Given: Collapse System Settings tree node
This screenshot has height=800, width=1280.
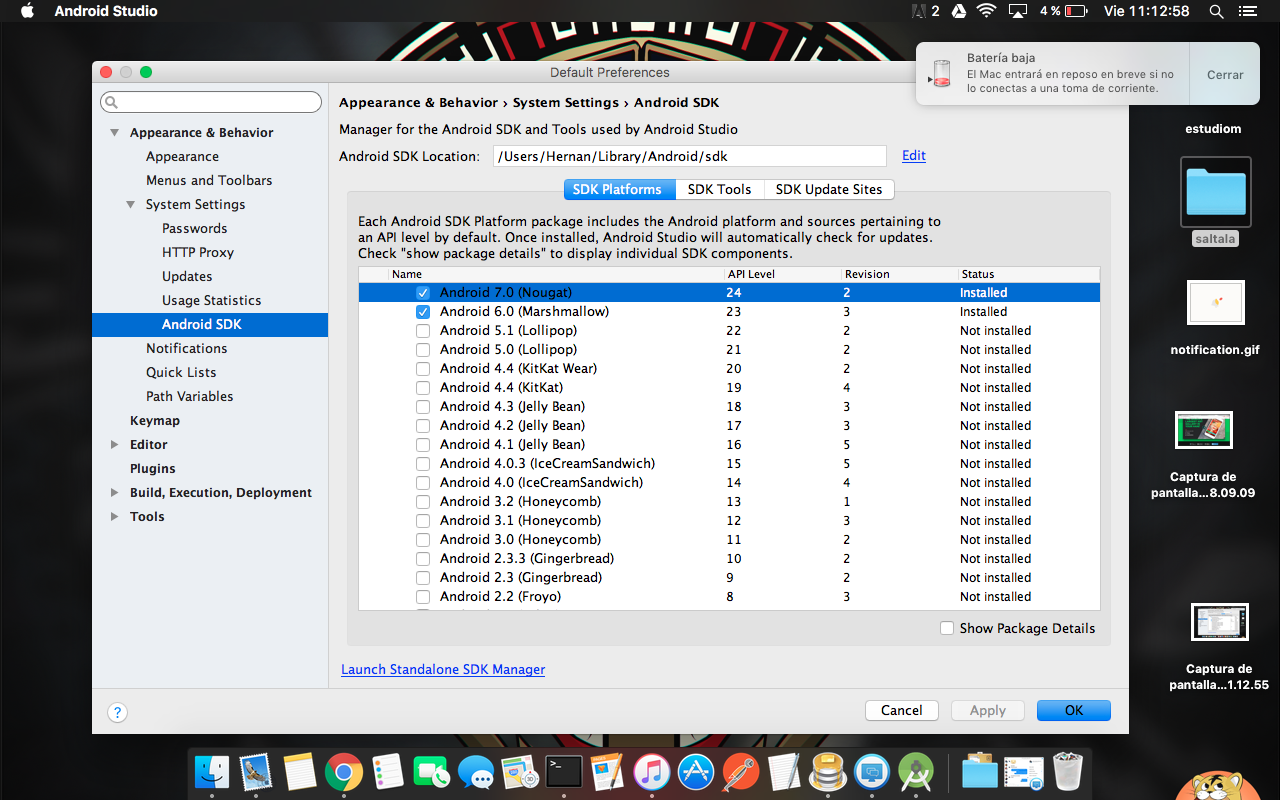Looking at the screenshot, I should click(130, 205).
